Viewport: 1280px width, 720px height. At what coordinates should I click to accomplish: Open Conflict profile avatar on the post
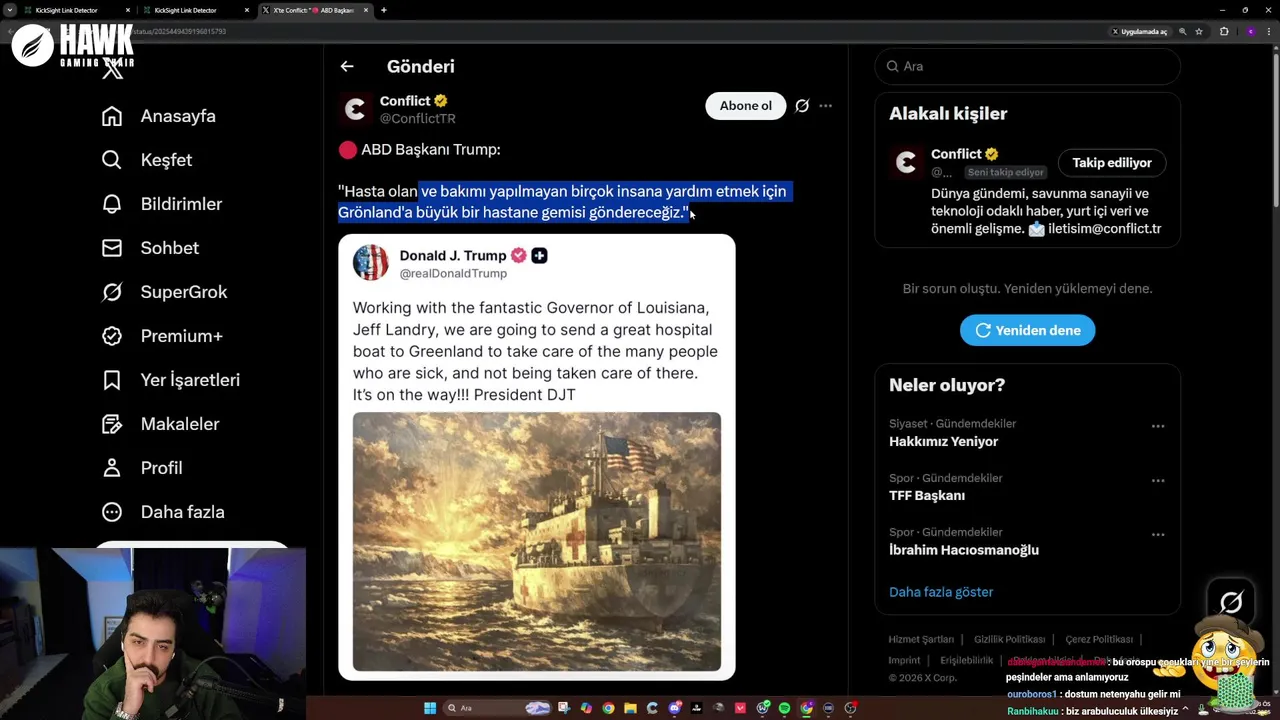[355, 109]
